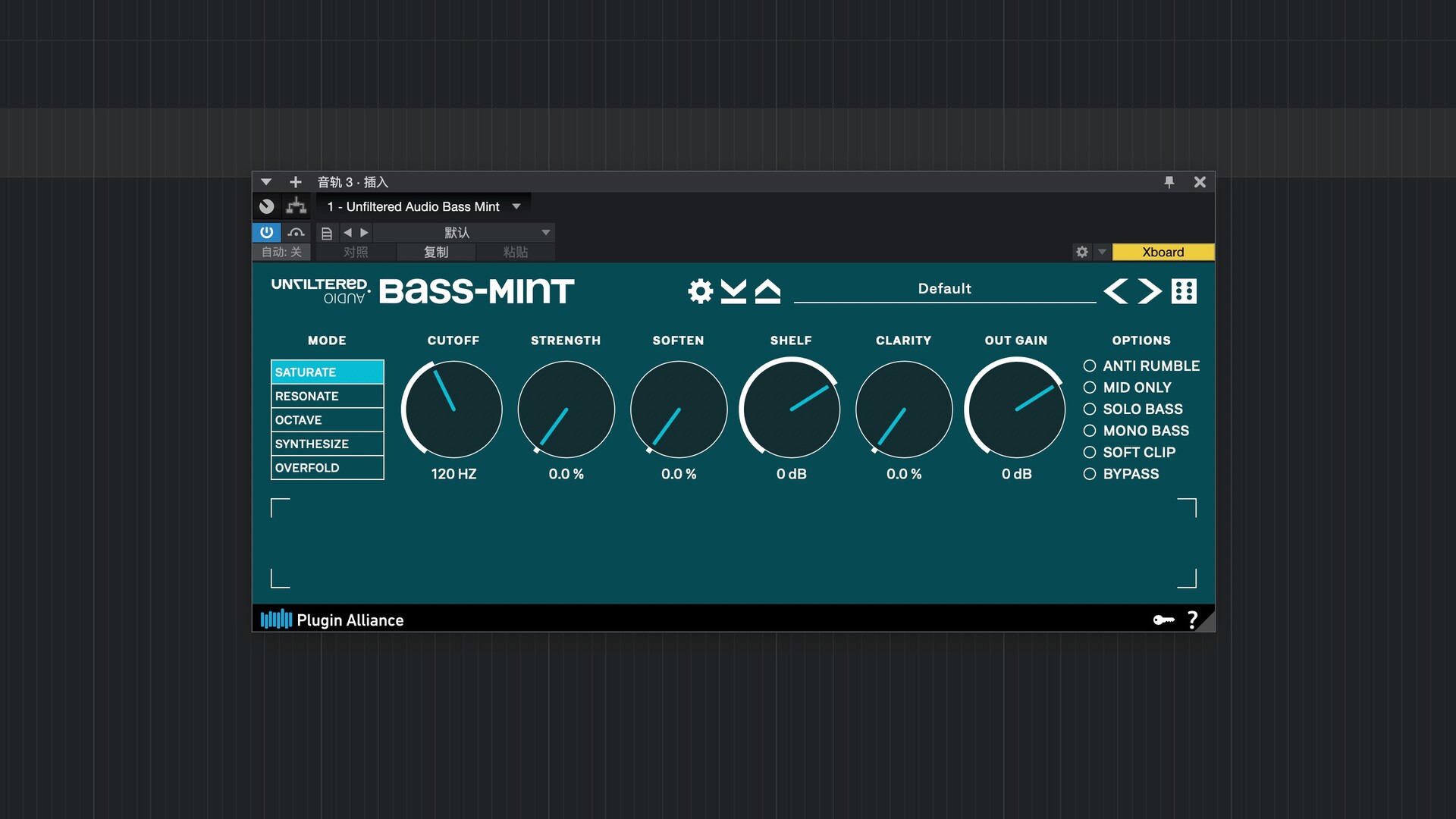Open the preset browser grid icon
Screen dimensions: 1456x819
tap(1184, 291)
